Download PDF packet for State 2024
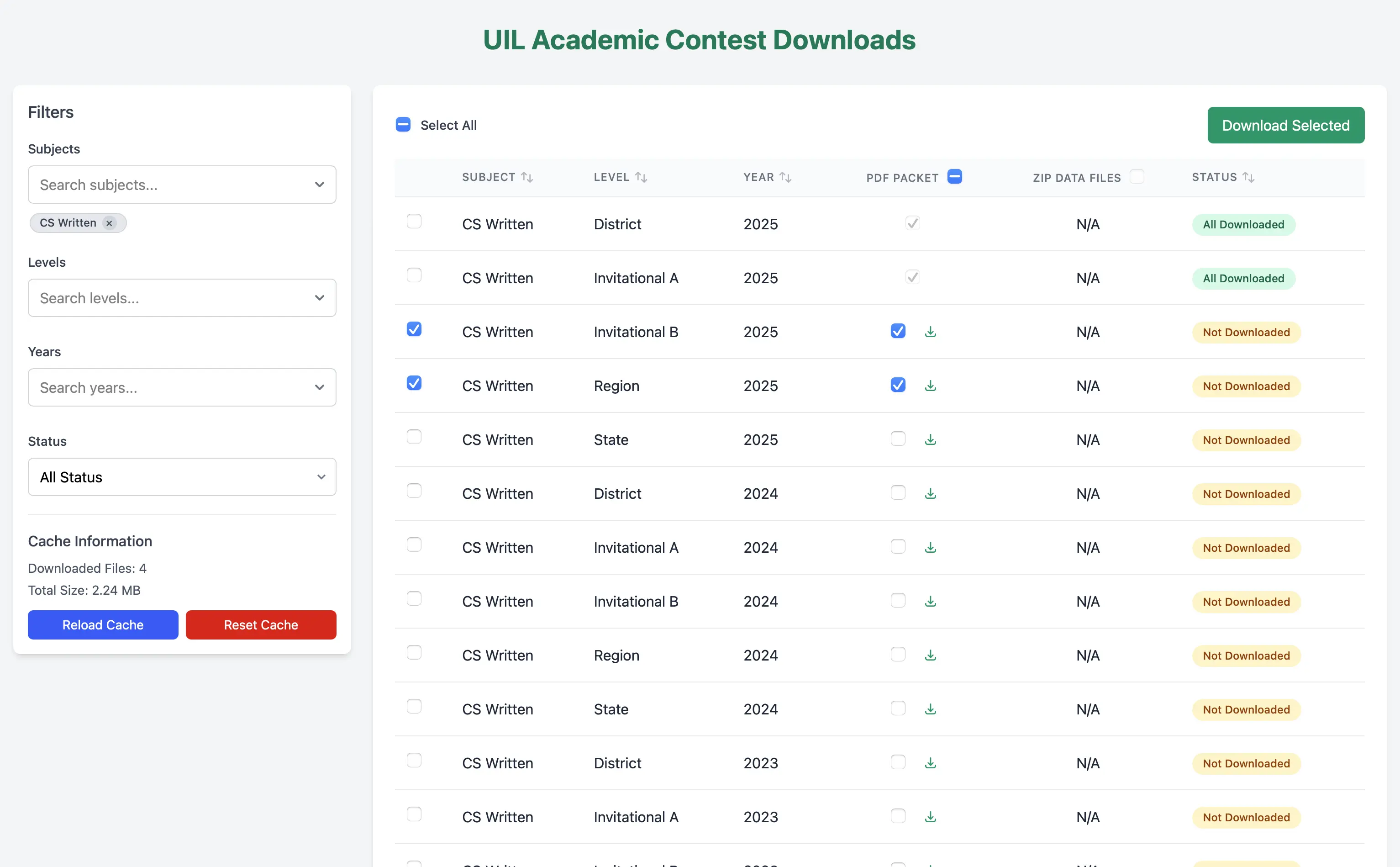The image size is (1400, 867). (x=930, y=709)
